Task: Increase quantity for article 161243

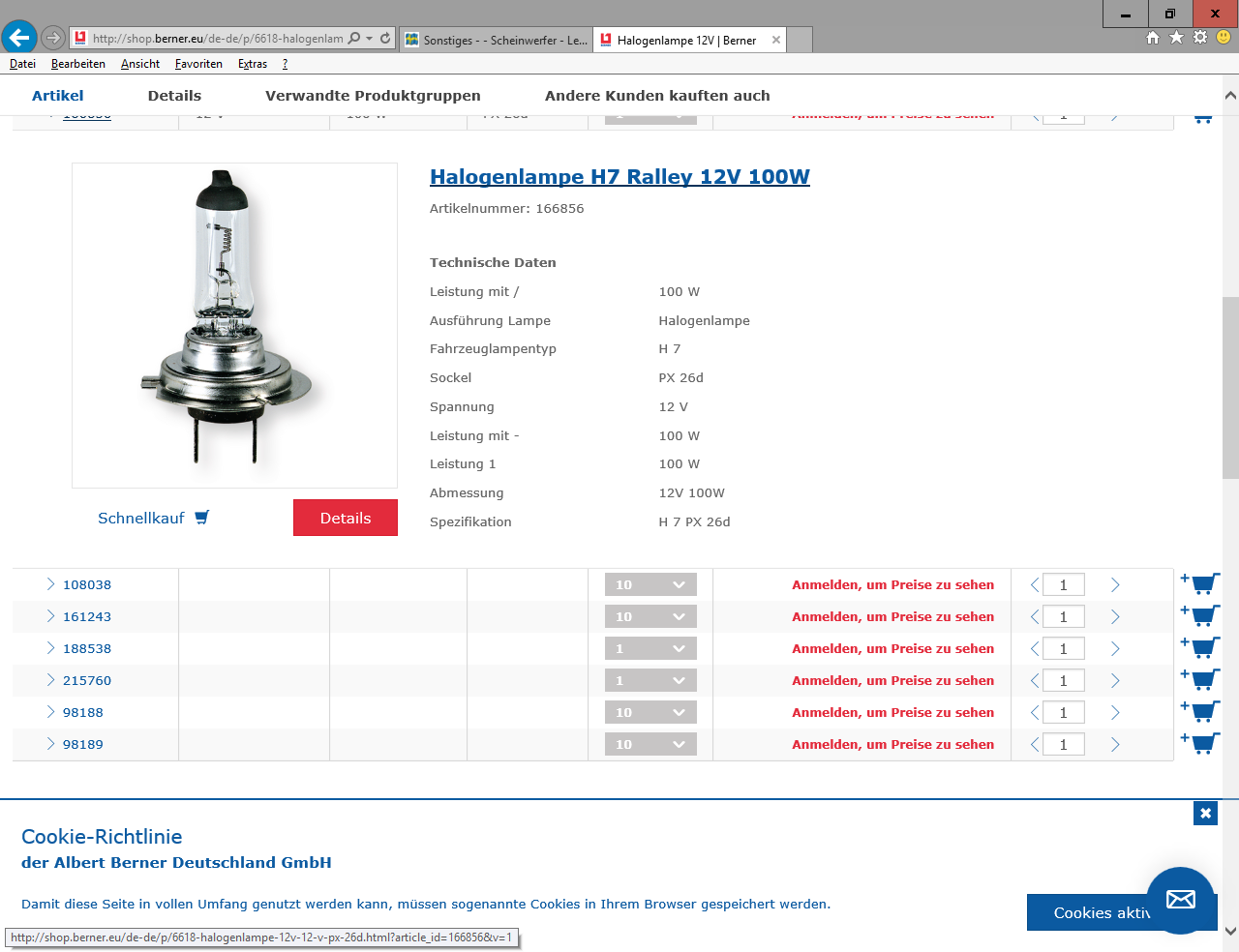Action: 1115,616
